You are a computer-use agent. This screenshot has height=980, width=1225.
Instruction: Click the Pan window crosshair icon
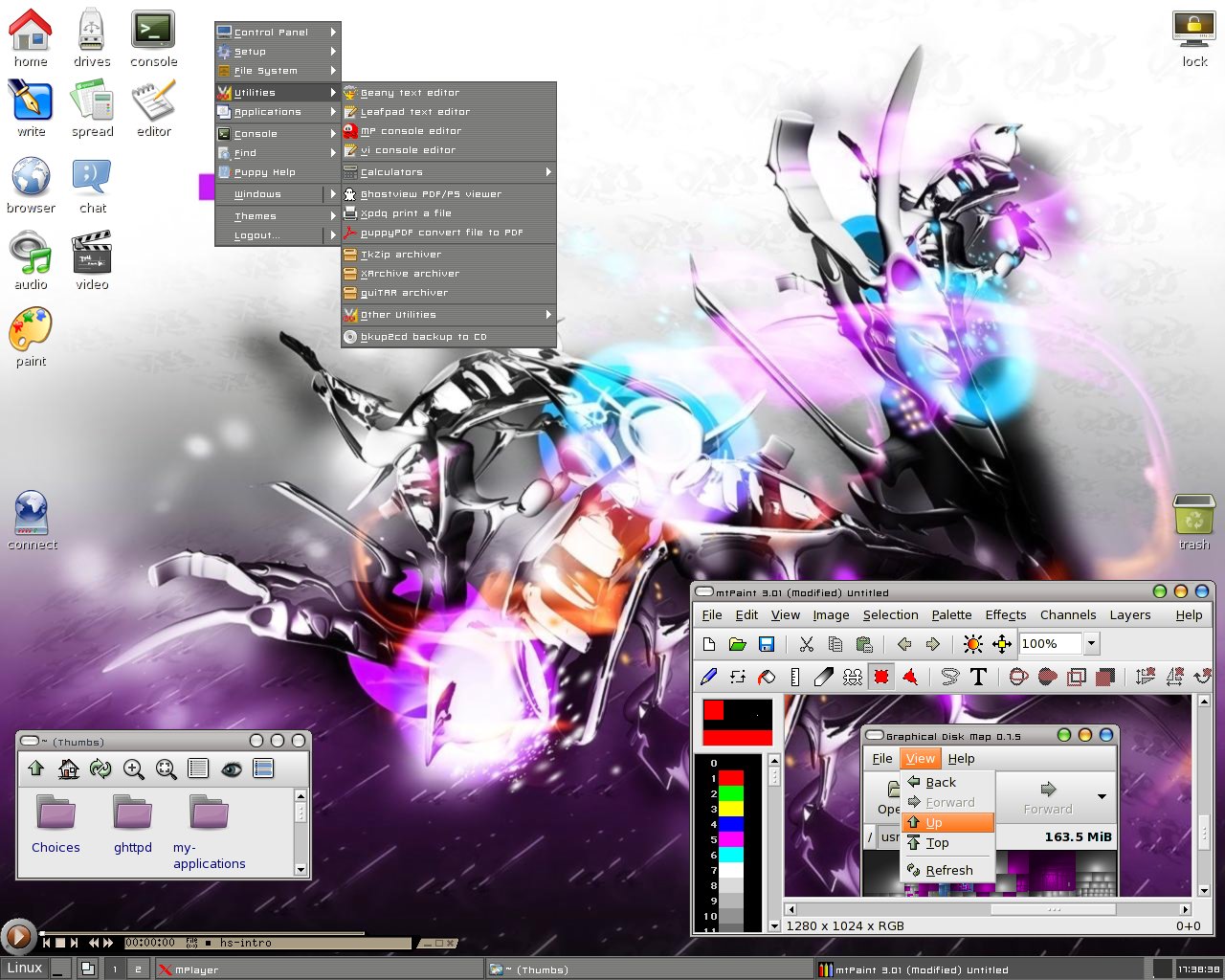point(1002,644)
